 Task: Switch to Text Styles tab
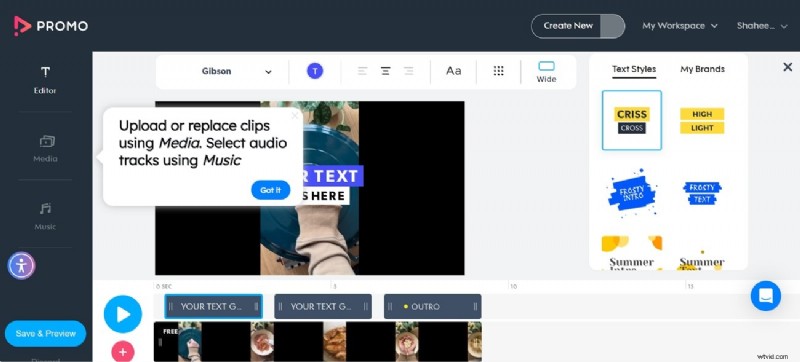pos(634,69)
